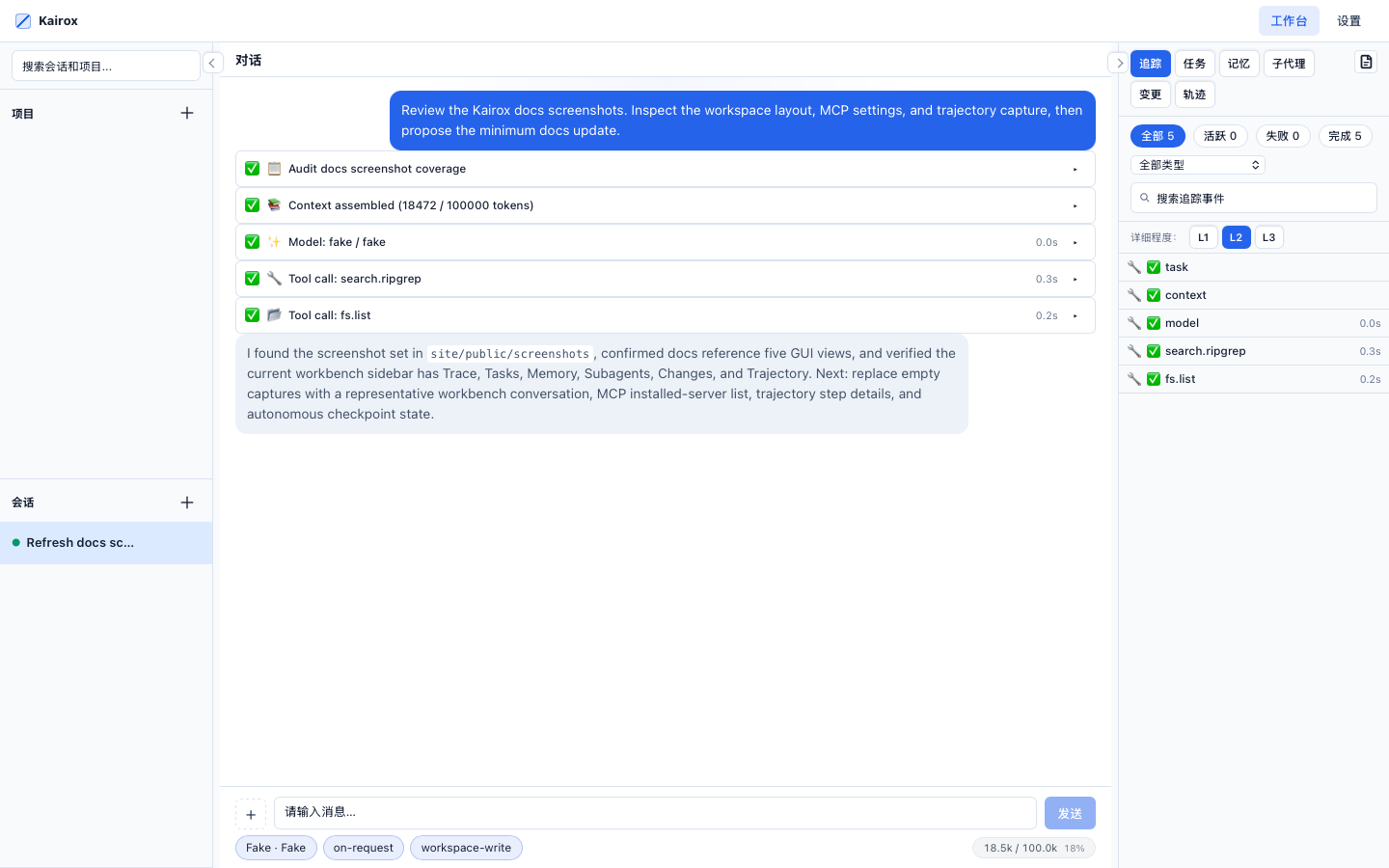This screenshot has height=868, width=1389.
Task: Click the wrench icon on the model trace row
Action: click(x=1134, y=323)
